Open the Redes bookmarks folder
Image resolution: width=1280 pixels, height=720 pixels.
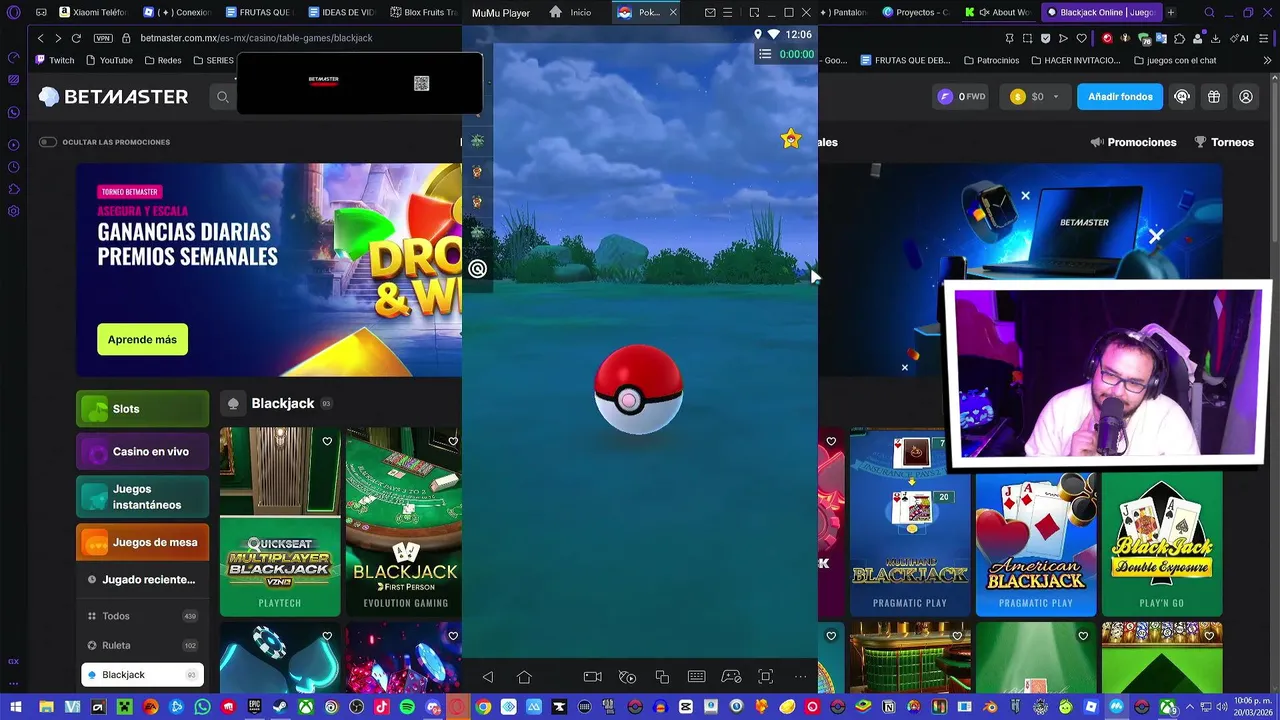[x=163, y=60]
